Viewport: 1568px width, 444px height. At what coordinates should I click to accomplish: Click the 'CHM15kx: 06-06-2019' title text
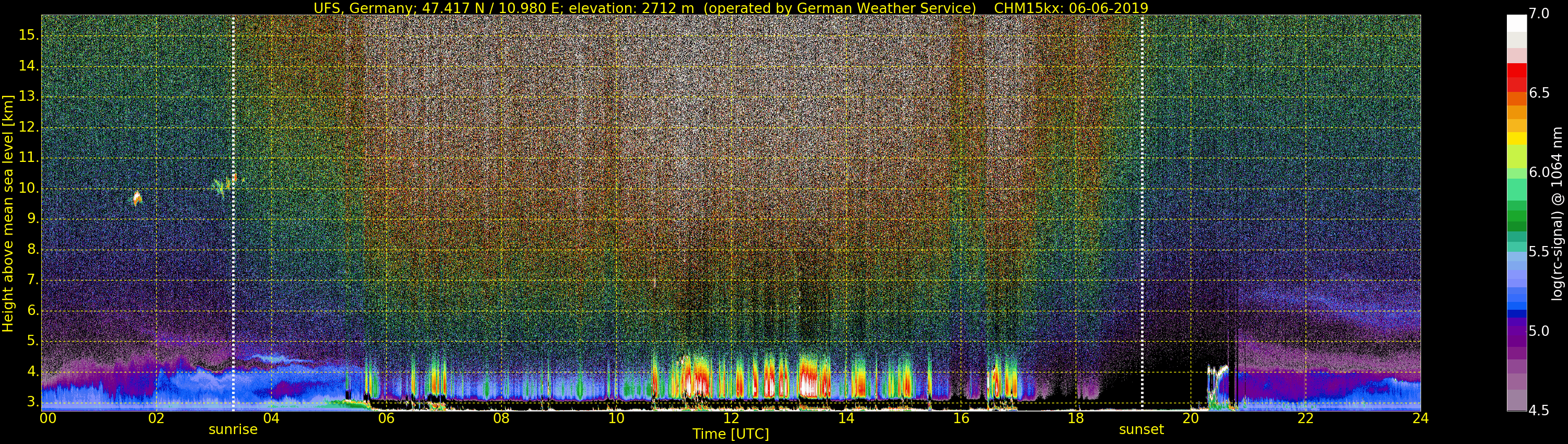coord(1071,8)
